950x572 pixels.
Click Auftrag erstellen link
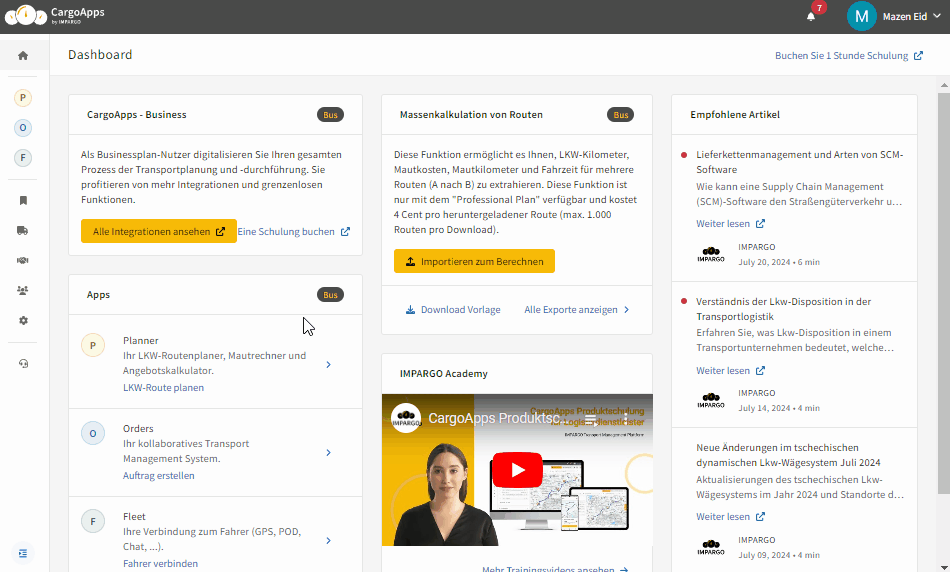point(159,476)
